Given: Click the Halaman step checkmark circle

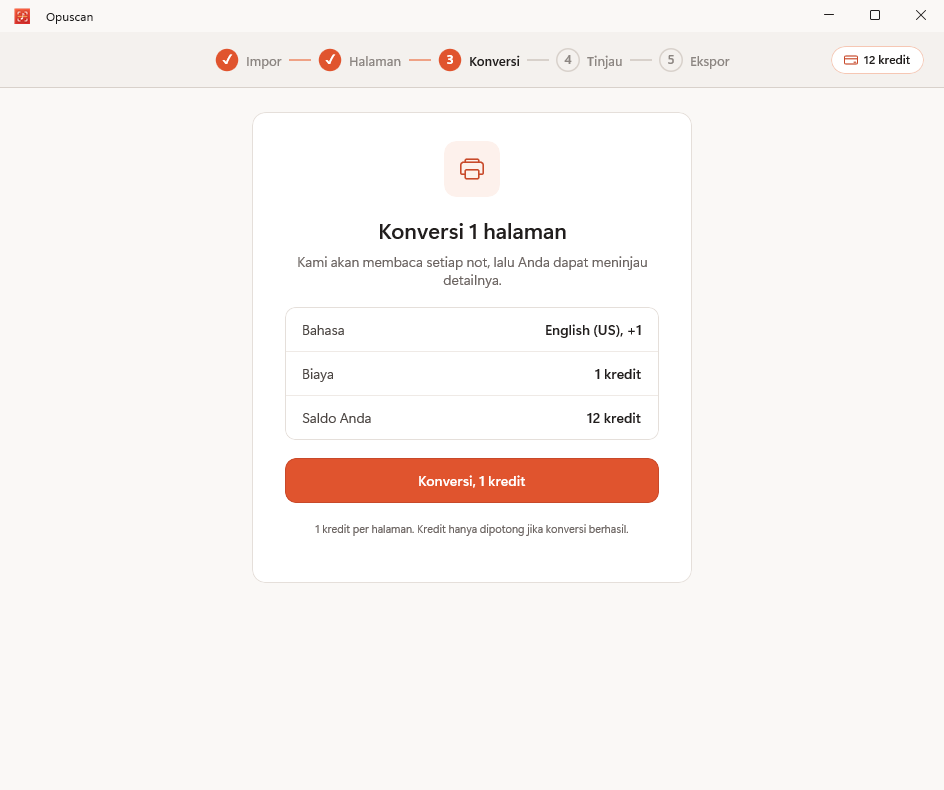Looking at the screenshot, I should pyautogui.click(x=330, y=60).
